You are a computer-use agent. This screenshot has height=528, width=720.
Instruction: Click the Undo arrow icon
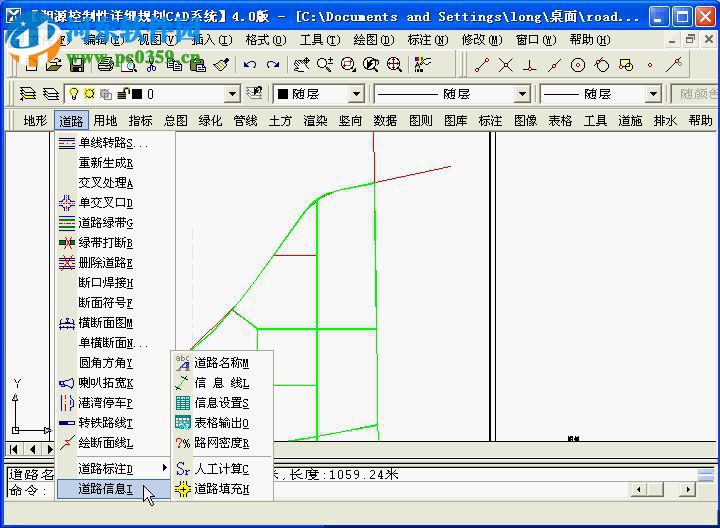(x=250, y=65)
